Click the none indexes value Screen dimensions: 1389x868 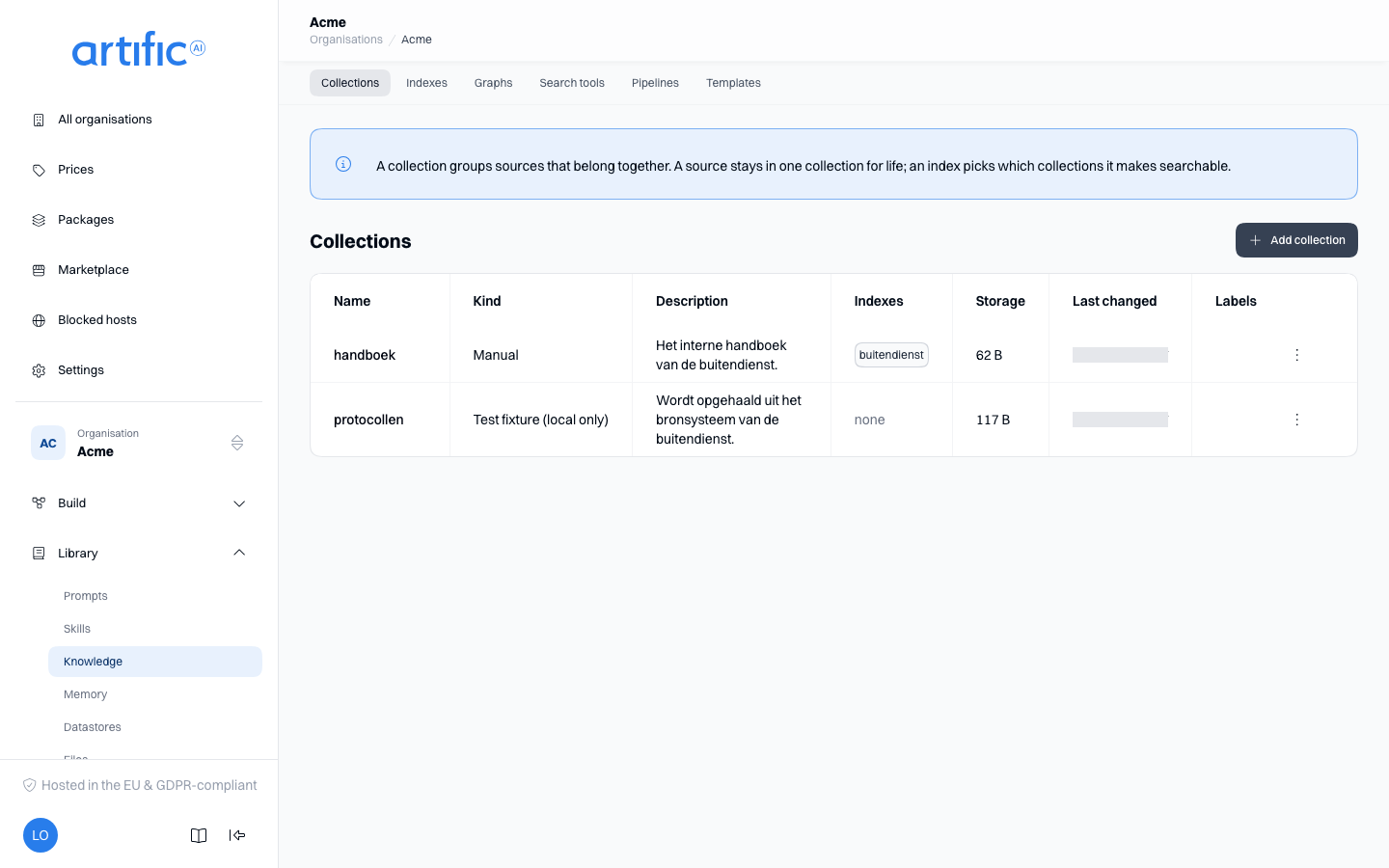pos(869,420)
